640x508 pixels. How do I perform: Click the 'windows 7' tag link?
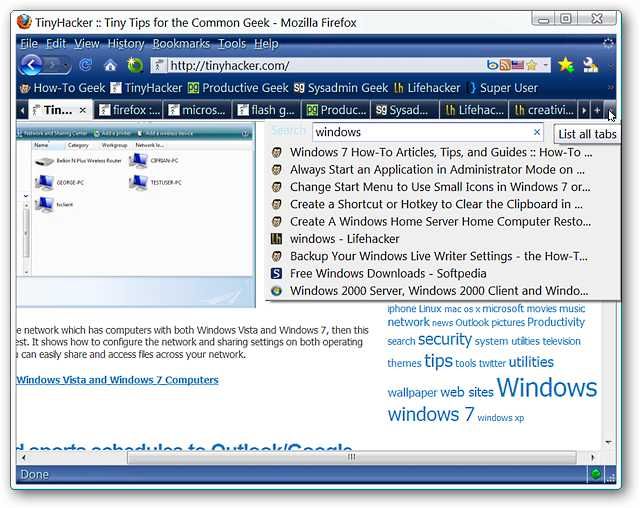pos(431,415)
